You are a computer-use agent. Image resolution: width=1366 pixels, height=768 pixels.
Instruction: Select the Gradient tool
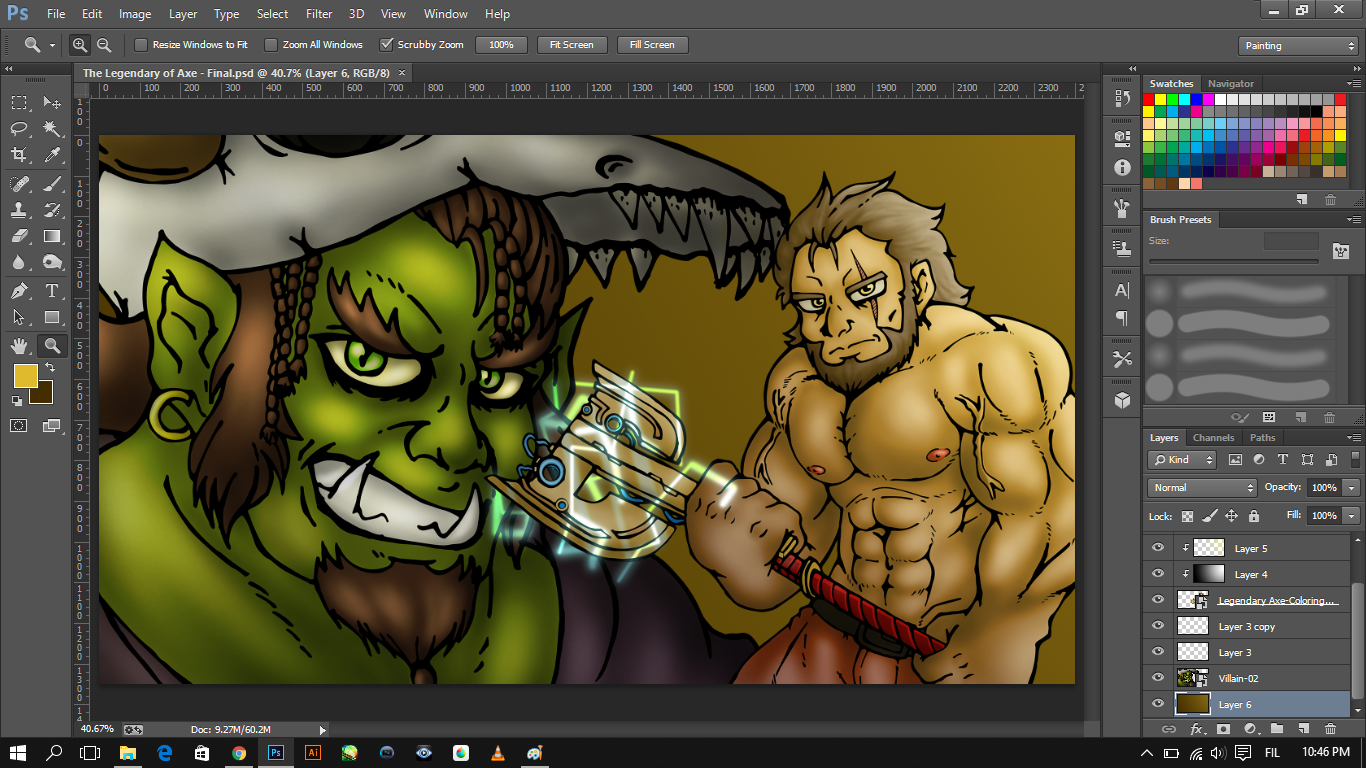tap(52, 236)
